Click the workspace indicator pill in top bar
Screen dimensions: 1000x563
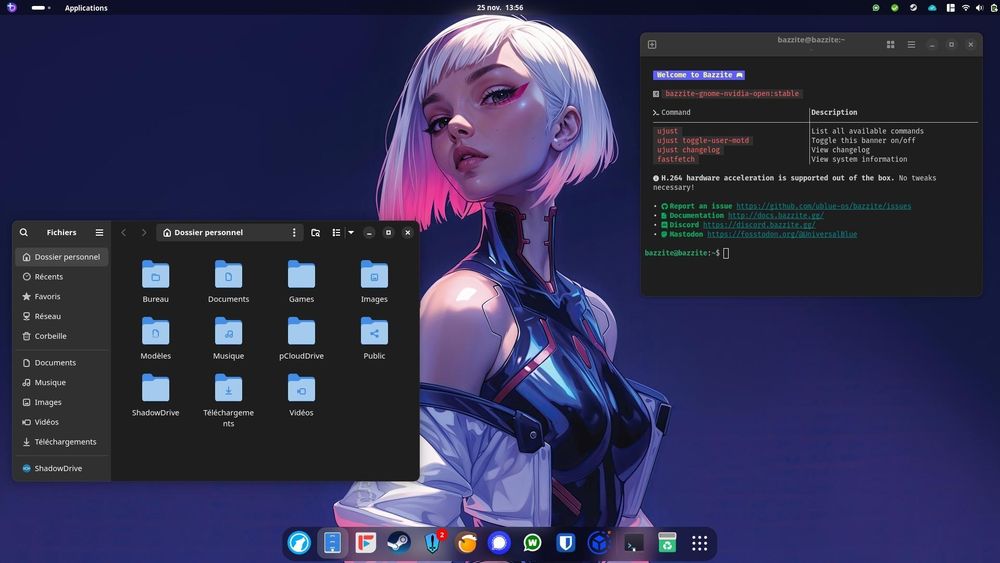pos(38,8)
